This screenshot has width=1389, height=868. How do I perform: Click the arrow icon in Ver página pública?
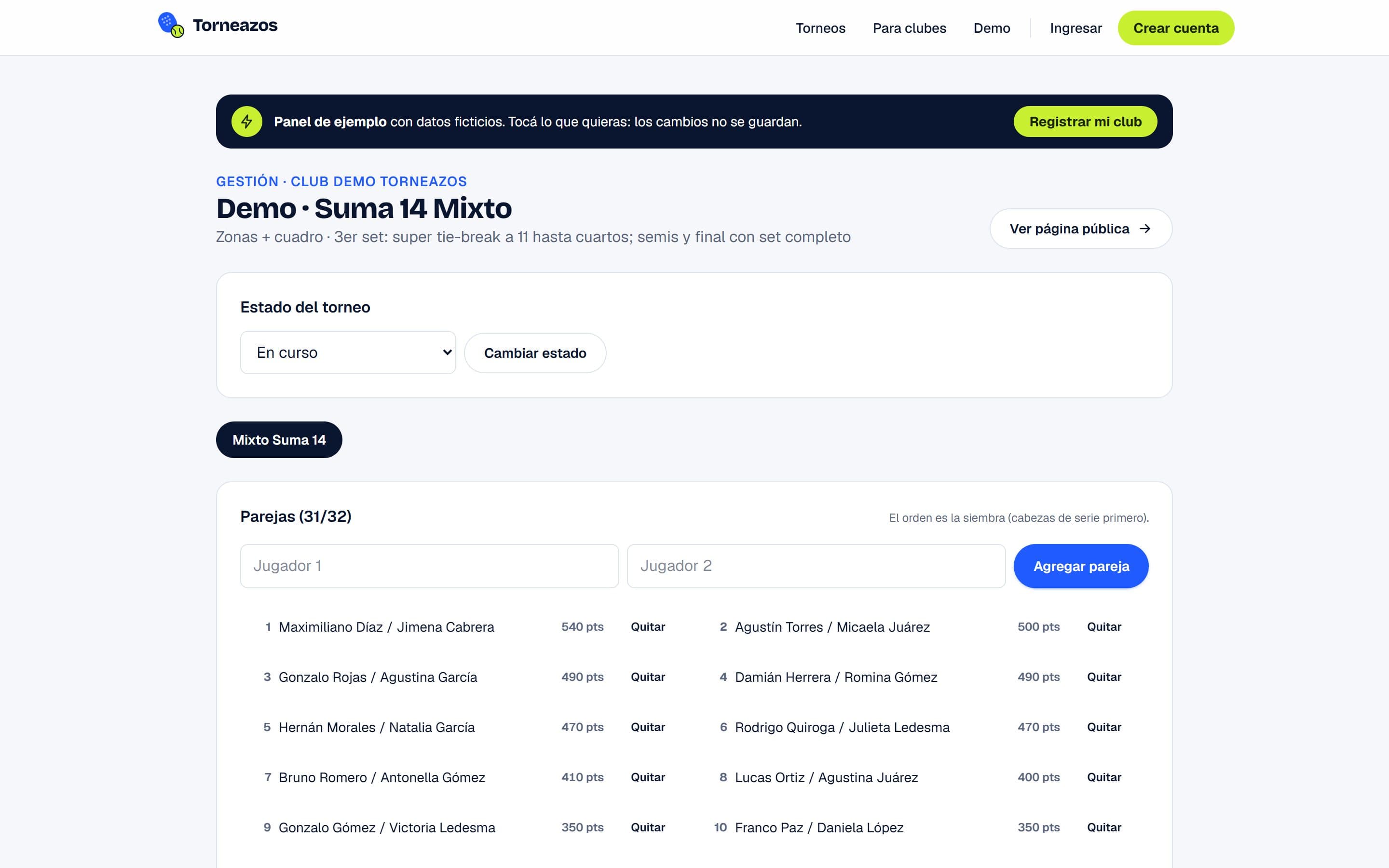(1145, 229)
